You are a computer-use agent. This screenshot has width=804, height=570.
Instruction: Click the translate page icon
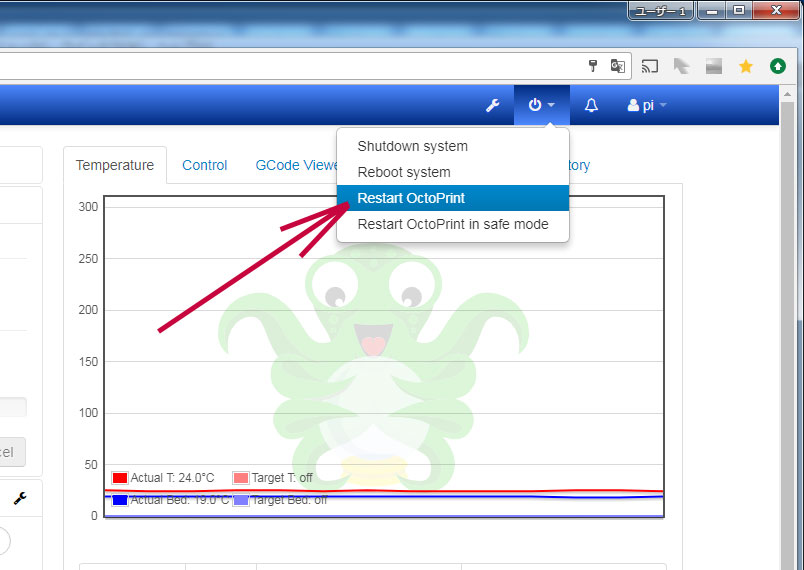(x=617, y=66)
